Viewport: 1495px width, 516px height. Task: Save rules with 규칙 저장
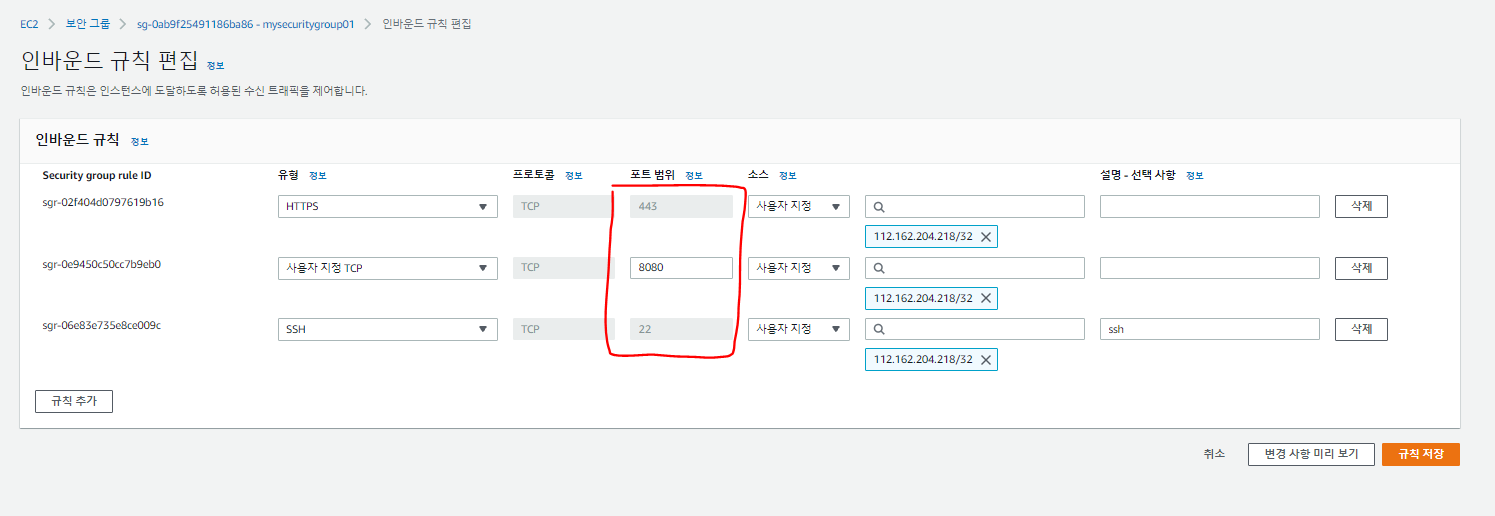[1421, 454]
